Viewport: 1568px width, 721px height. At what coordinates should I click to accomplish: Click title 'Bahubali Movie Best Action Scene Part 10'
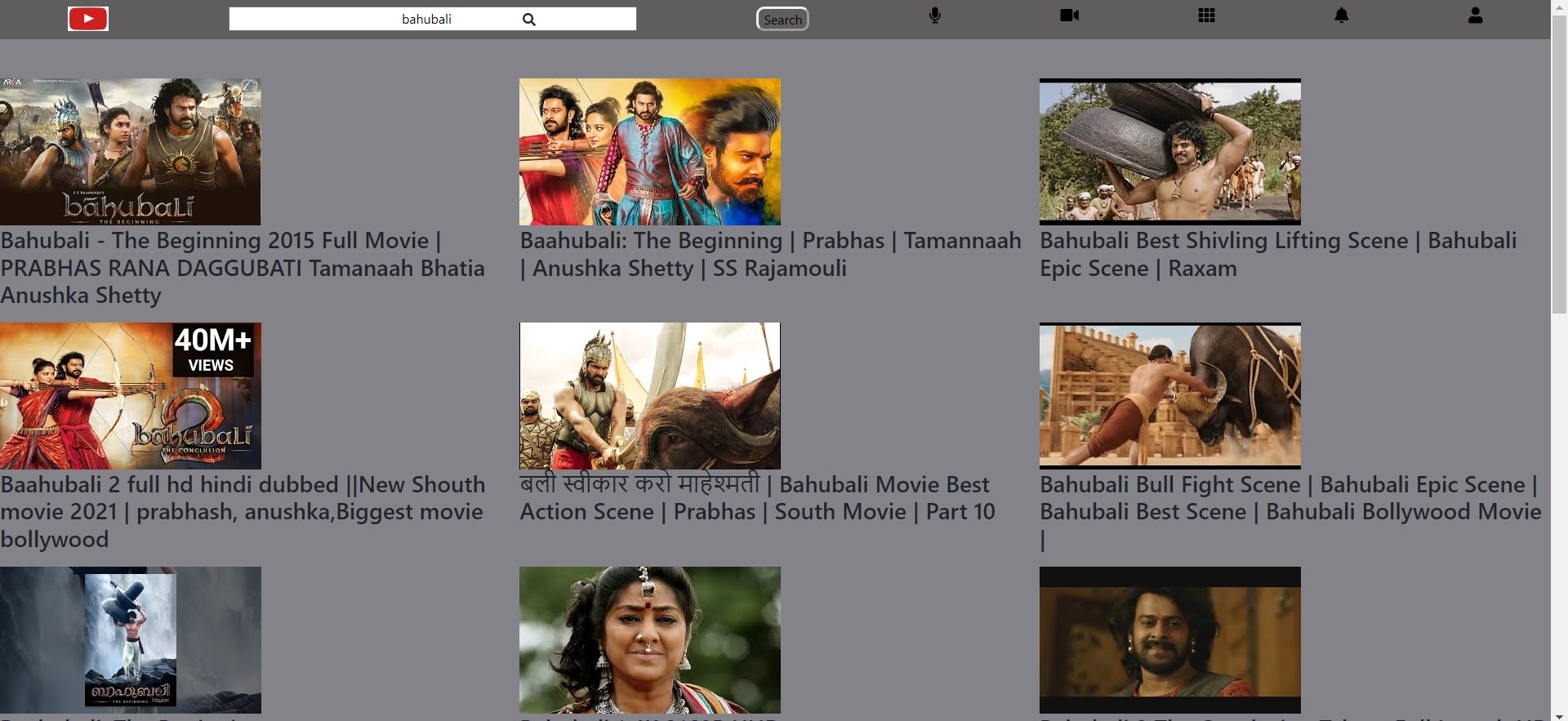click(x=757, y=498)
